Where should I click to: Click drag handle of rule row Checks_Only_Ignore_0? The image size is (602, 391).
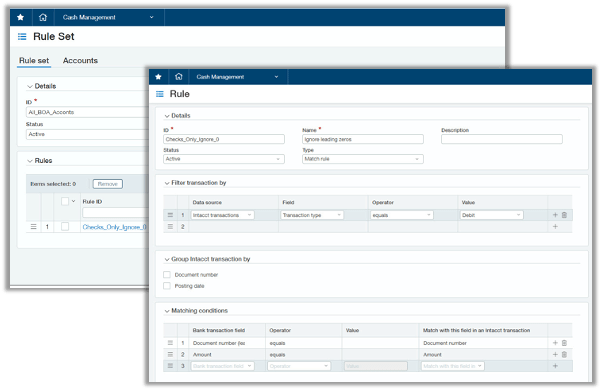[33, 227]
